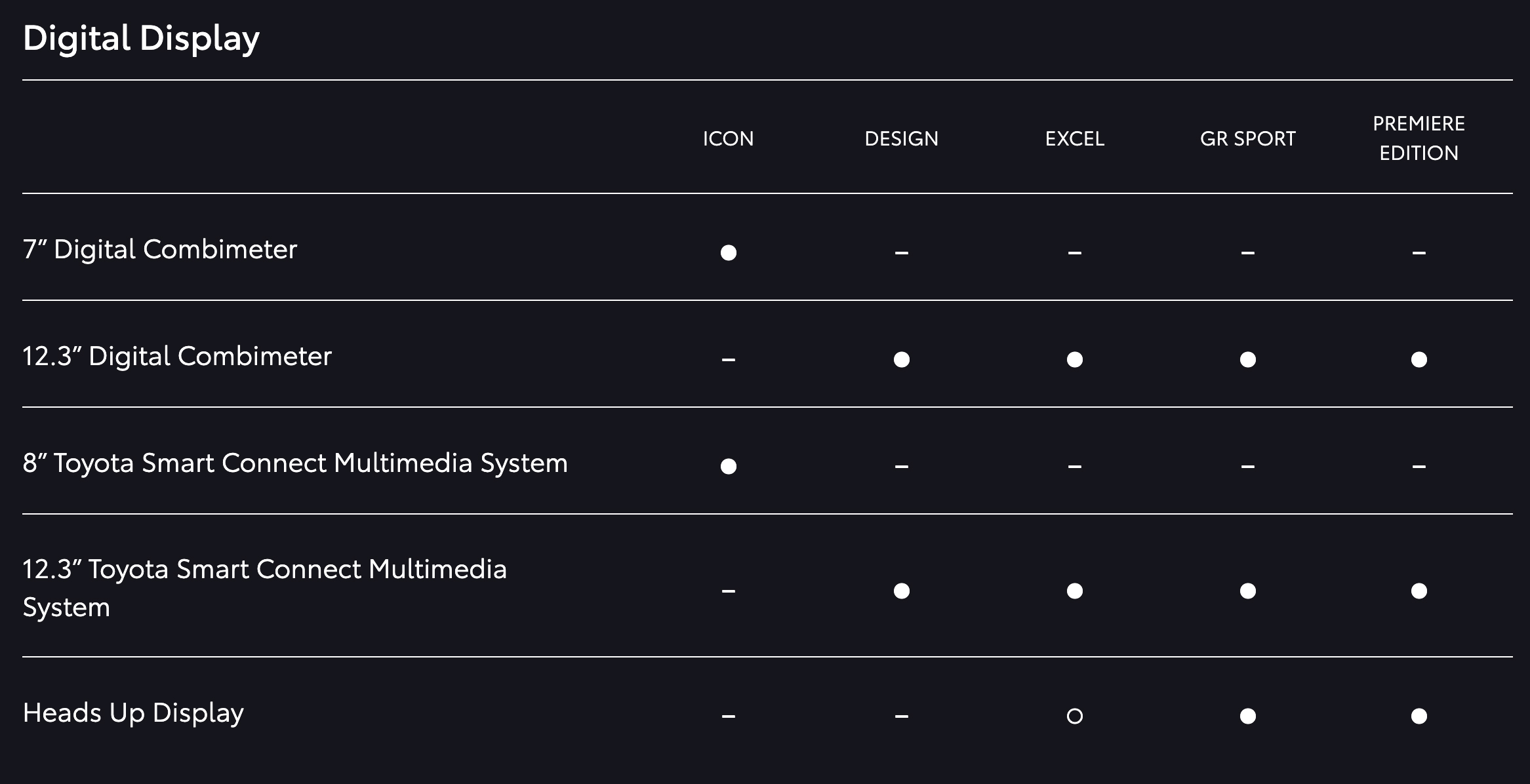The width and height of the screenshot is (1530, 784).
Task: Click Heads Up Display dot under PREMIERE EDITION
Action: coord(1419,716)
